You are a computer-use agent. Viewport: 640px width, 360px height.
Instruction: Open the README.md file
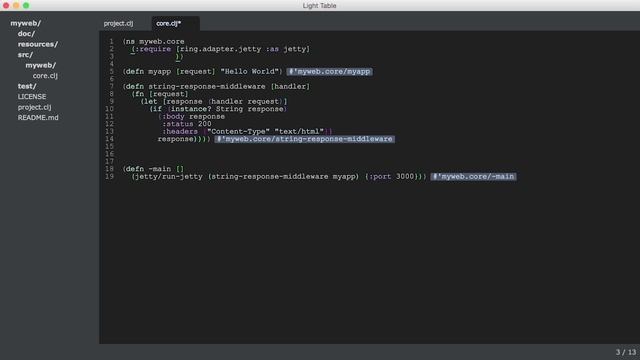pos(38,118)
